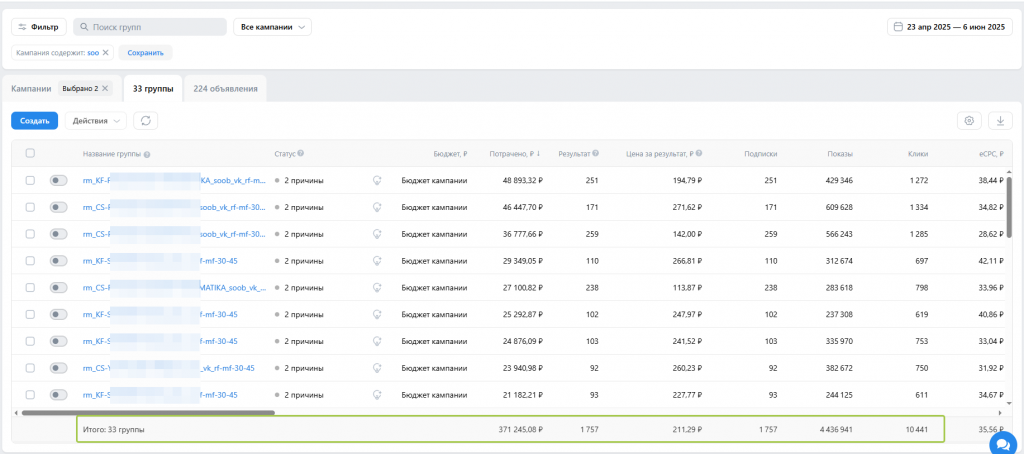The height and width of the screenshot is (454, 1024).
Task: Open recommendation icon in 29 349,05 ₽ row
Action: pyautogui.click(x=377, y=261)
